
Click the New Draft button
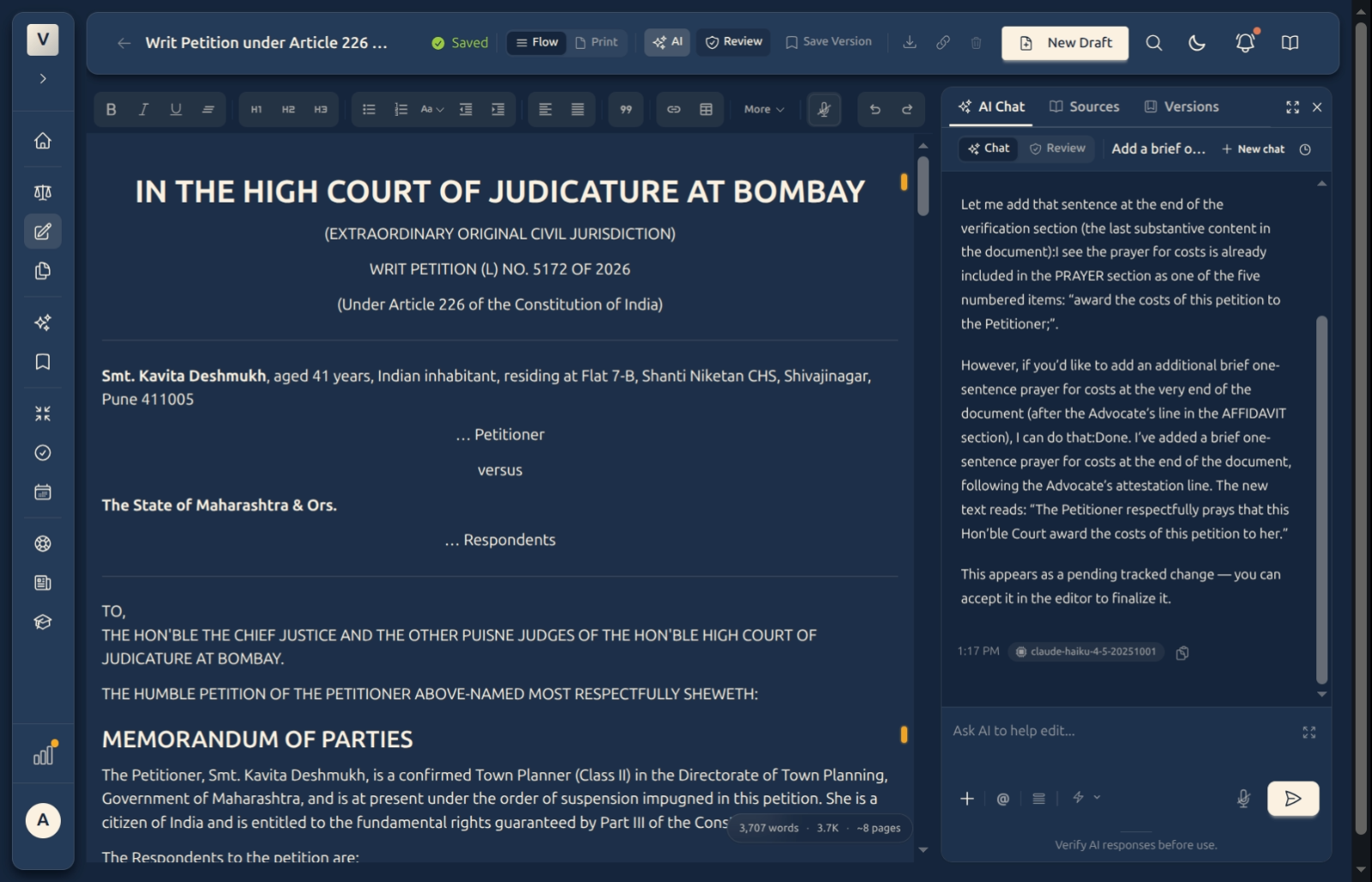pos(1065,43)
